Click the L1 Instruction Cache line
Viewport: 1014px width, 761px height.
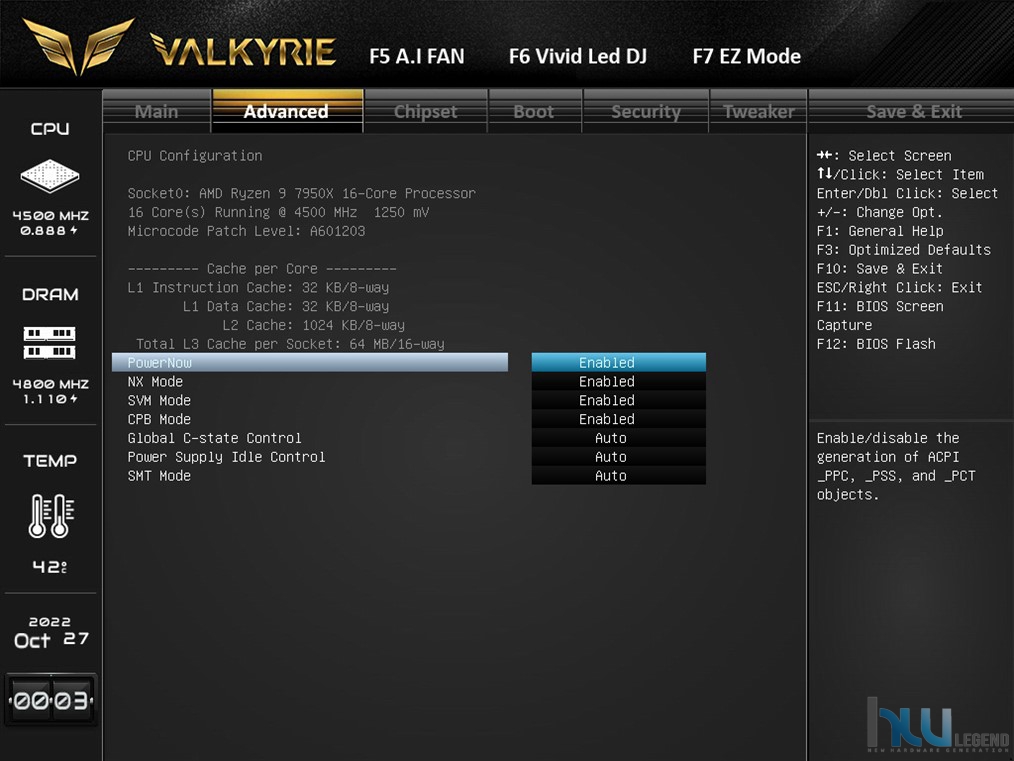coord(258,287)
